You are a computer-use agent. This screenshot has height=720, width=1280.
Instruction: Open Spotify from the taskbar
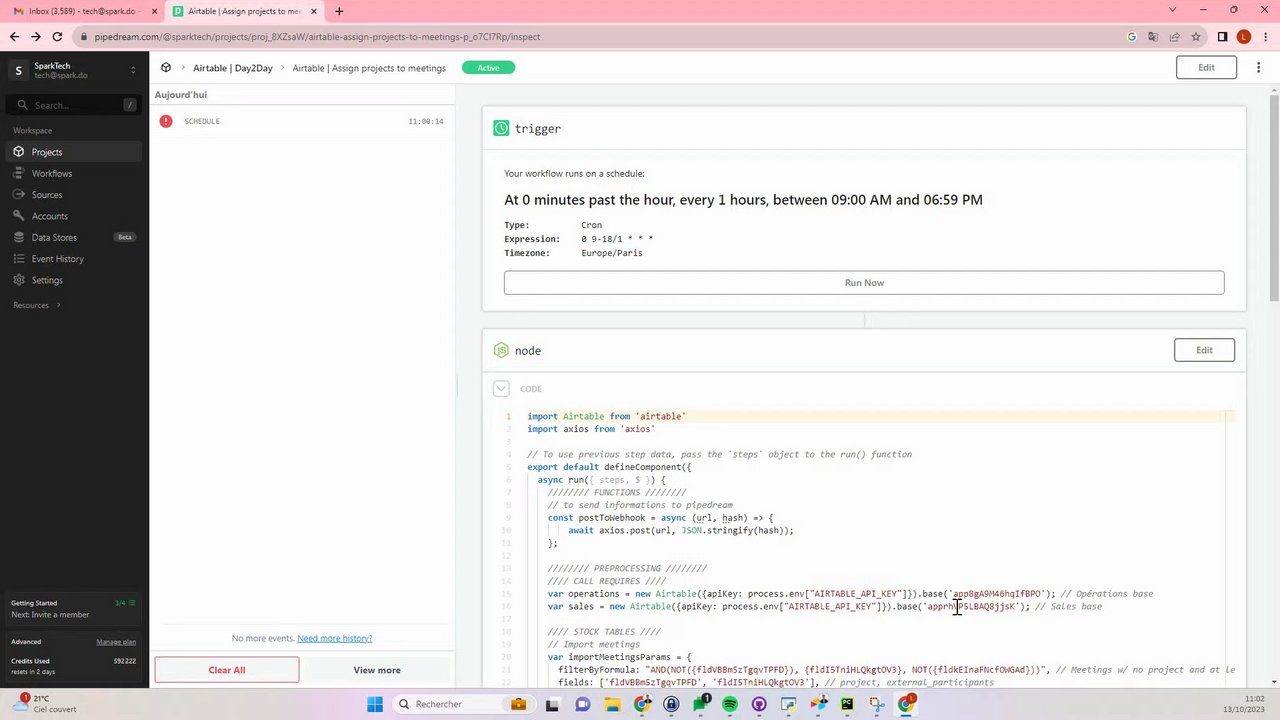click(730, 704)
